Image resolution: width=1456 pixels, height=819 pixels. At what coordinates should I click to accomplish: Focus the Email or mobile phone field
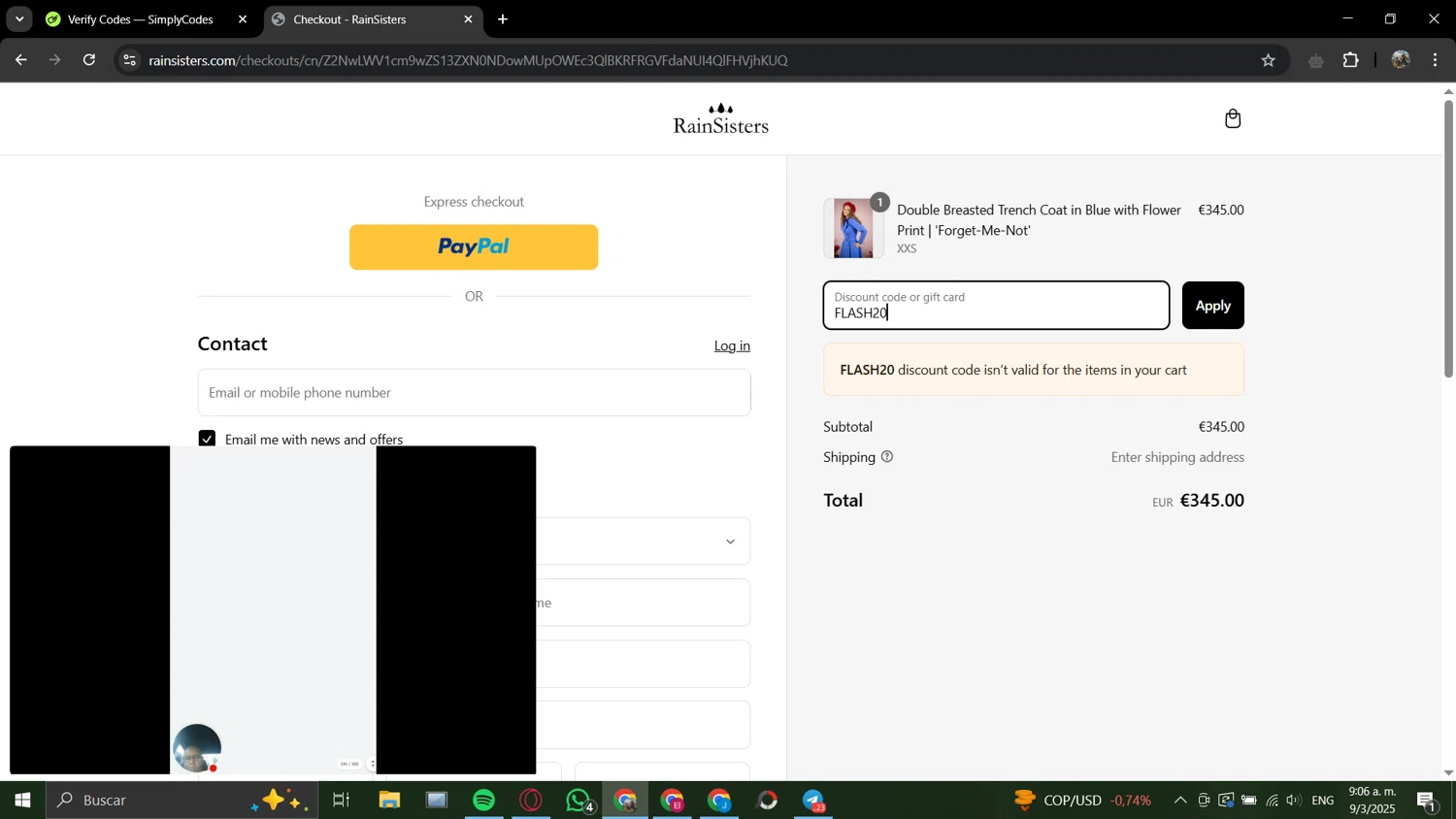pyautogui.click(x=474, y=392)
